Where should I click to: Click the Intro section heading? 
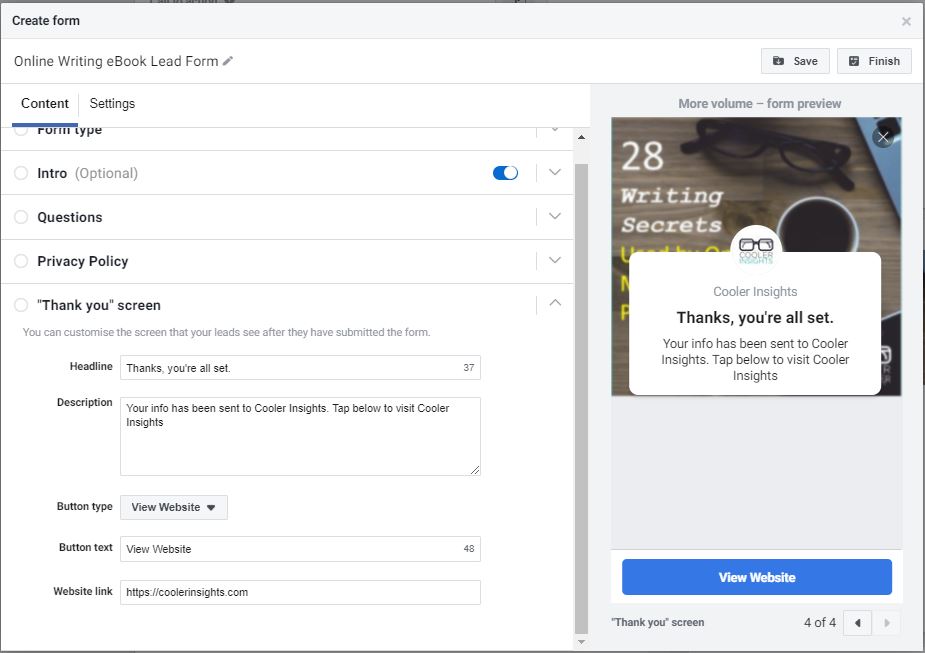pyautogui.click(x=52, y=173)
